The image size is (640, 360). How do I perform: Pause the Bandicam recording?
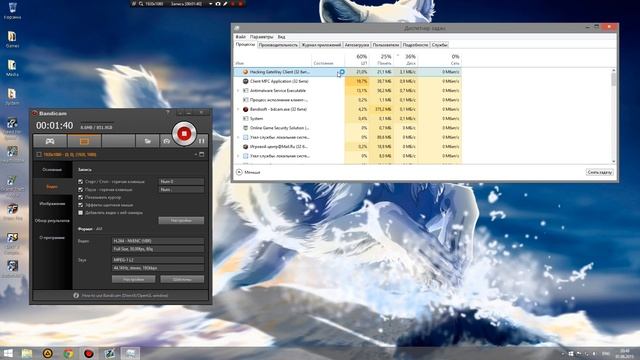point(202,141)
